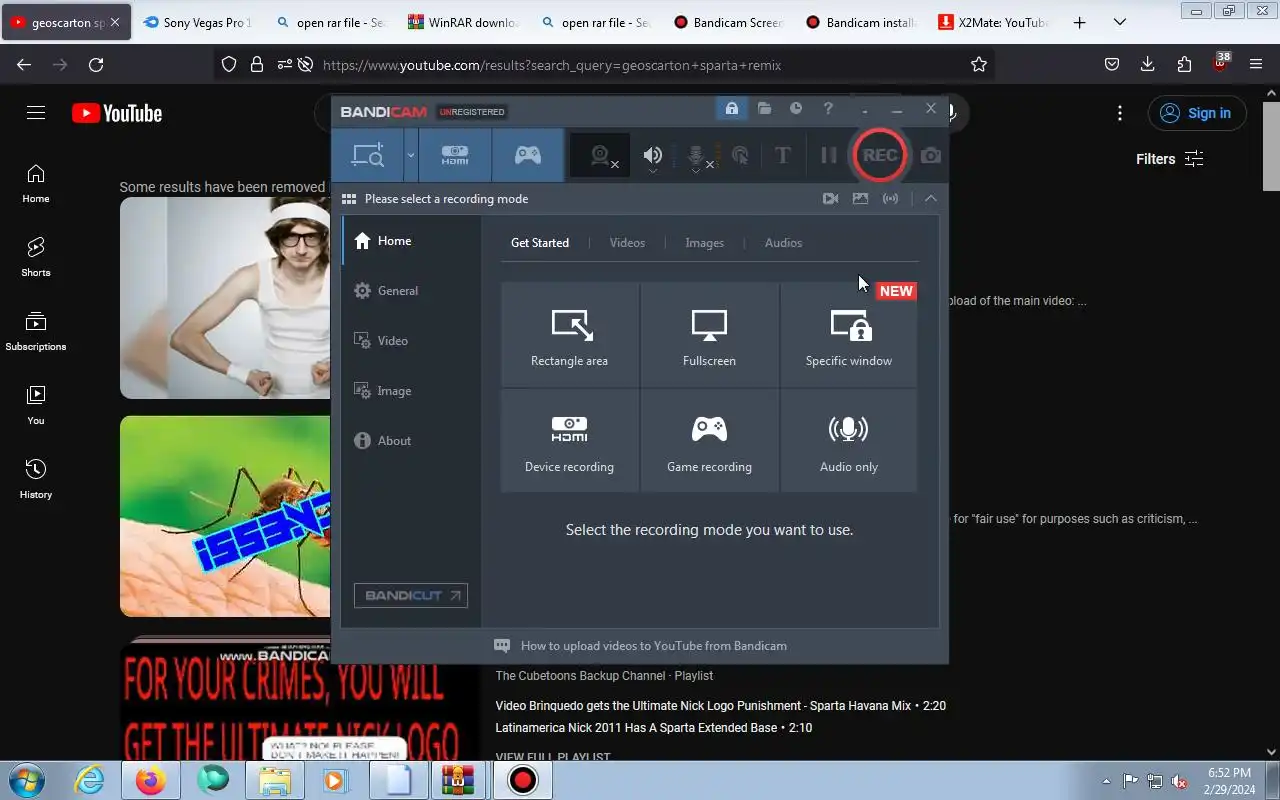This screenshot has width=1280, height=800.
Task: Switch to the Get Started tab
Action: pos(540,243)
